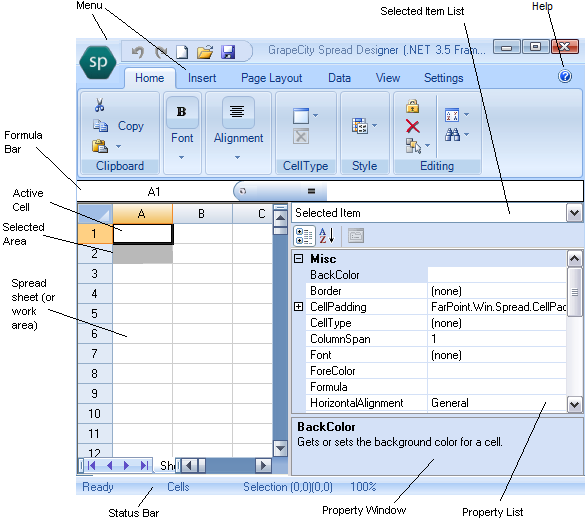Click the sheet horizontal scroll right arrow
The image size is (587, 522).
point(263,465)
